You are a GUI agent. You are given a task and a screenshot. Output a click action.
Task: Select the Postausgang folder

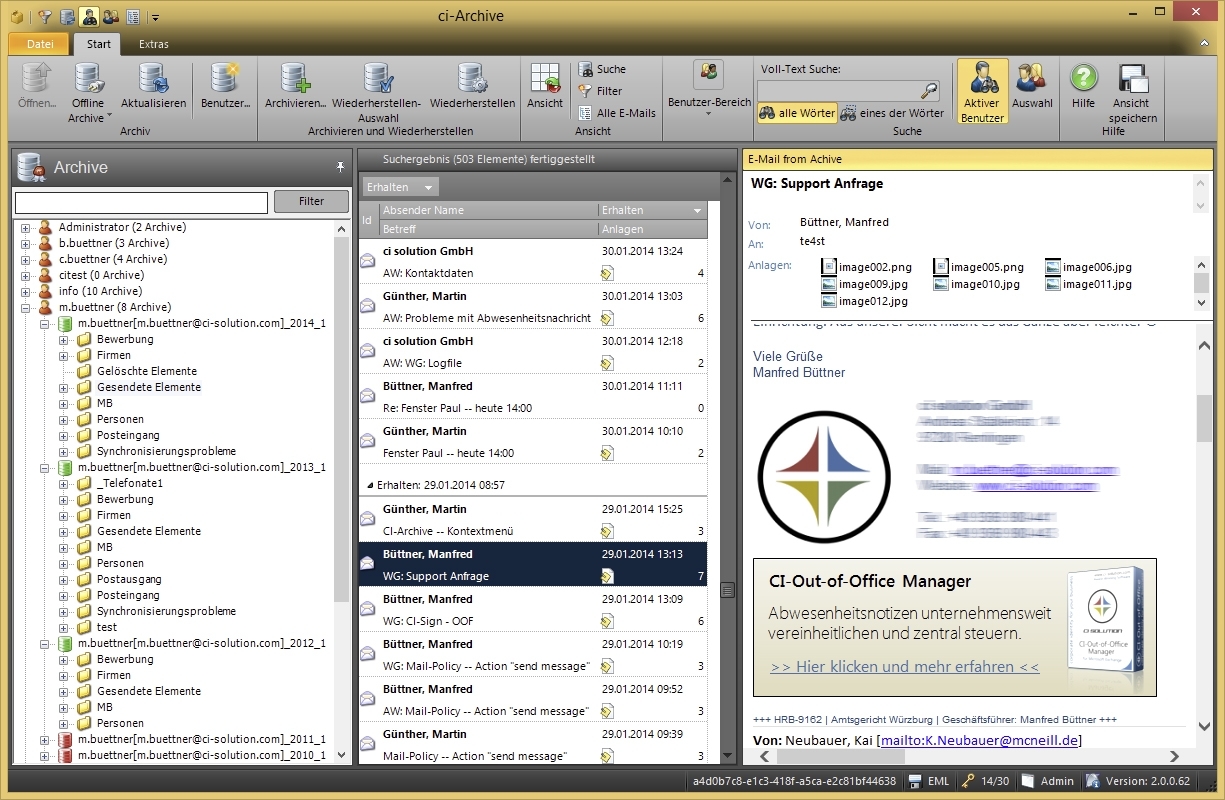(129, 579)
